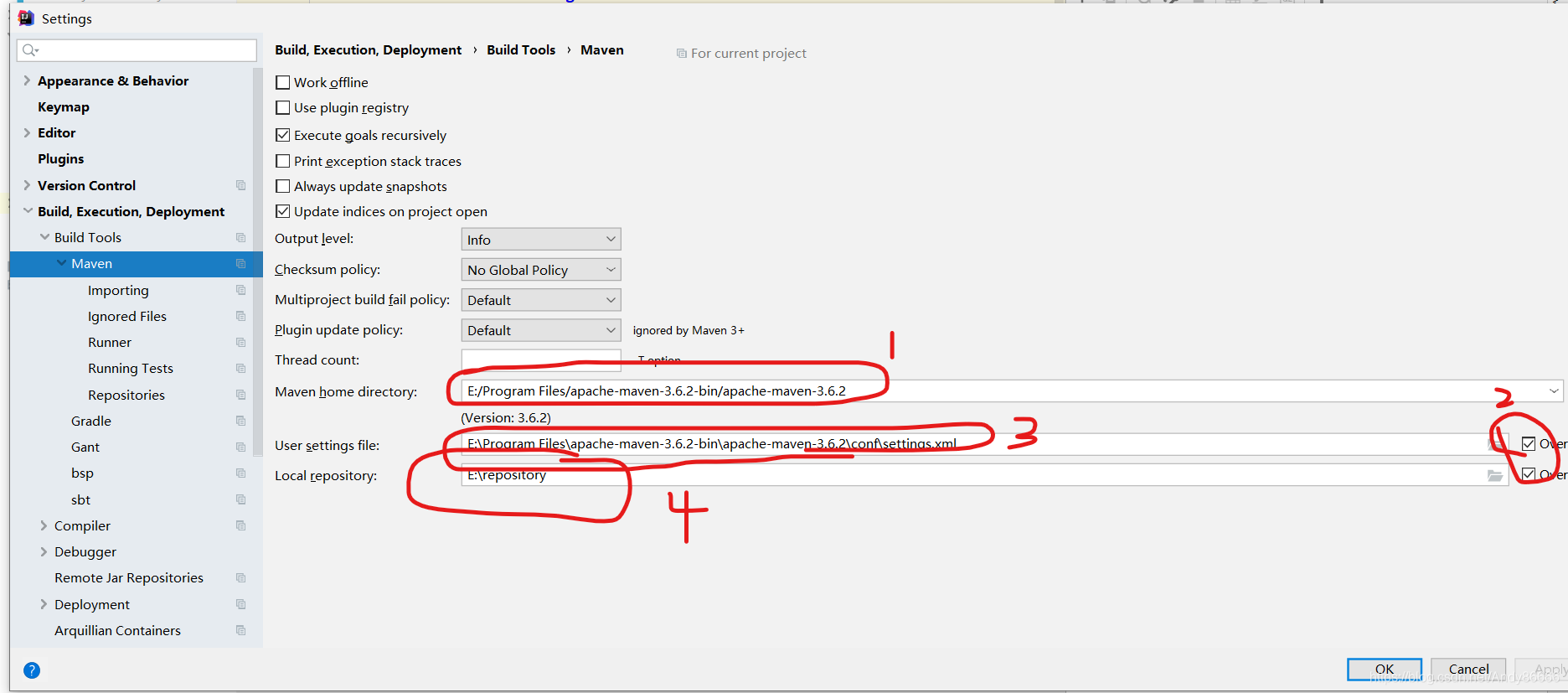The image size is (1568, 693).
Task: Uncheck Execute goals recursively
Action: click(x=283, y=135)
